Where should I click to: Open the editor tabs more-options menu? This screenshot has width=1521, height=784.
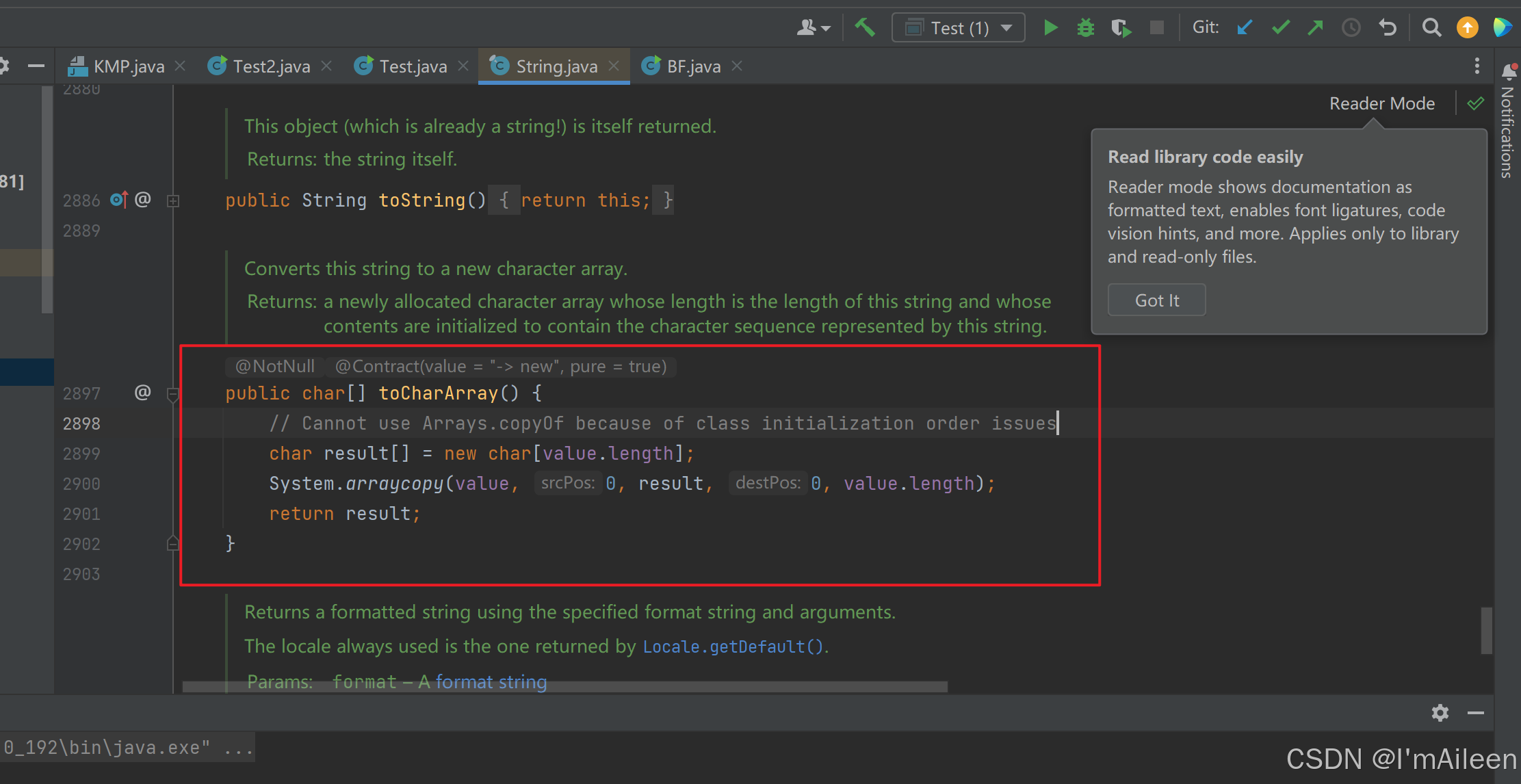(1477, 66)
